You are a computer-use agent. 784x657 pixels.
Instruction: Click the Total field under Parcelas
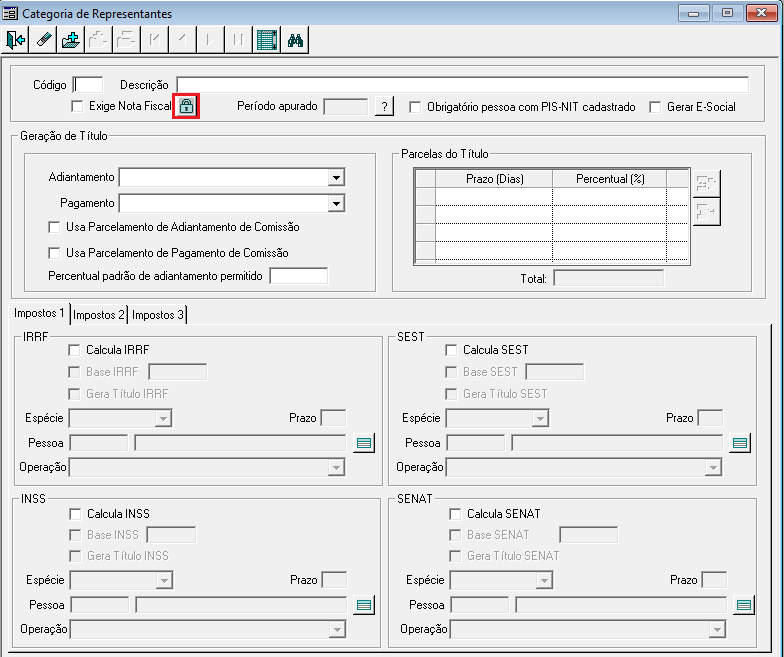pos(608,278)
